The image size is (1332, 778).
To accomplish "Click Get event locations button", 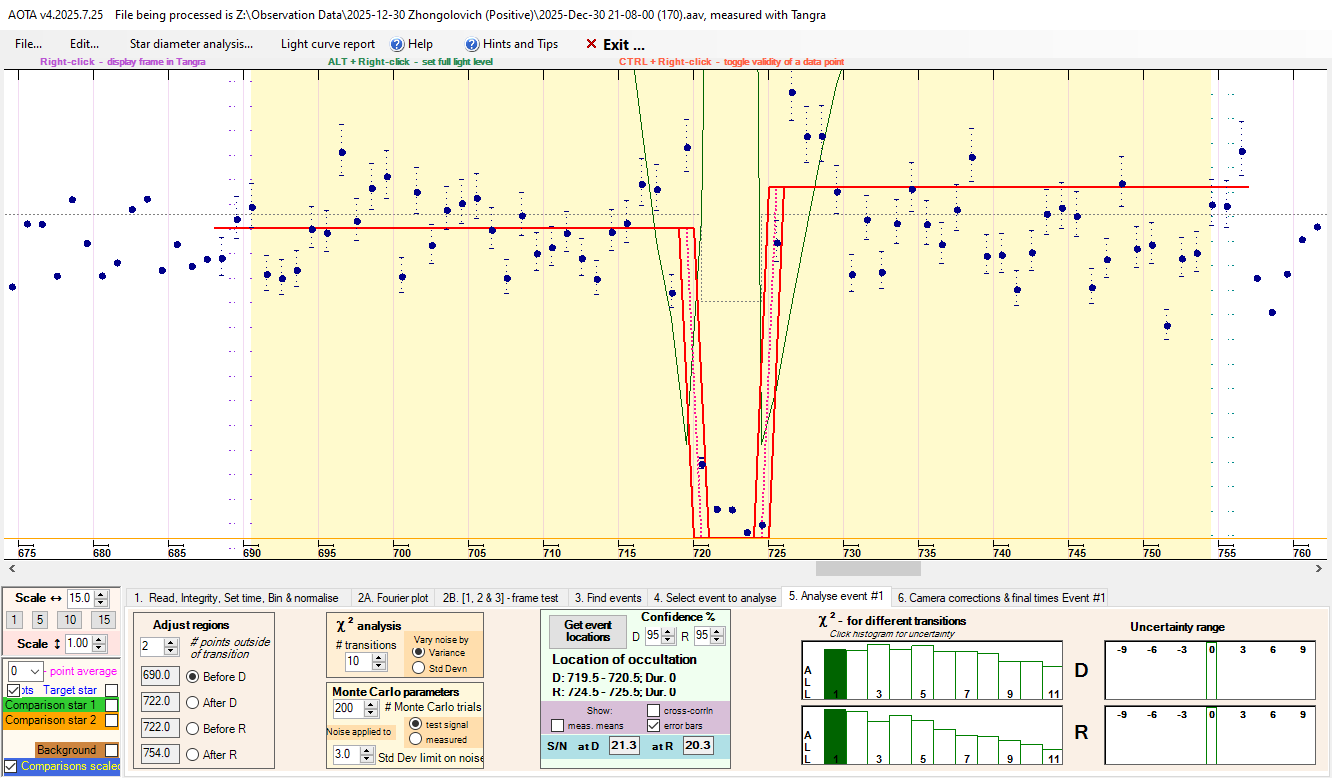I will (588, 631).
